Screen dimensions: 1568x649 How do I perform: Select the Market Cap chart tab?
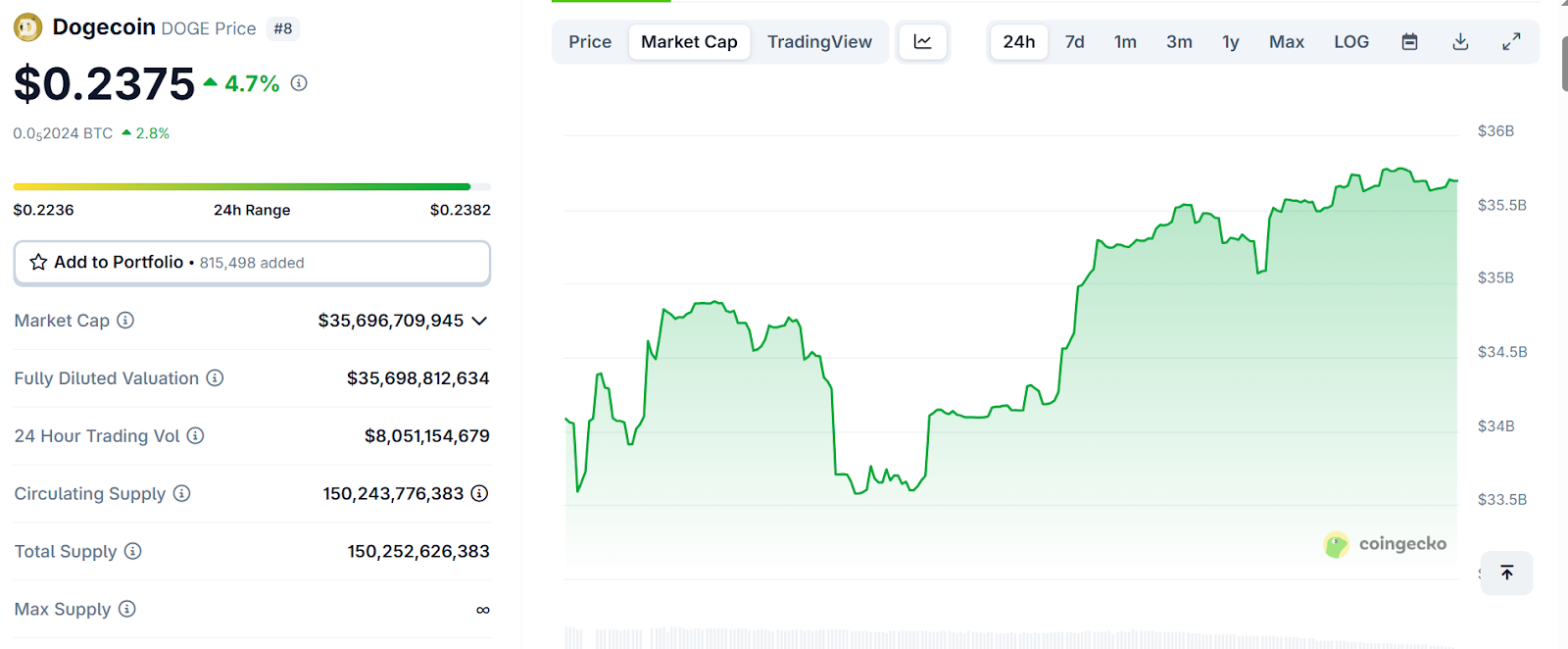coord(689,41)
